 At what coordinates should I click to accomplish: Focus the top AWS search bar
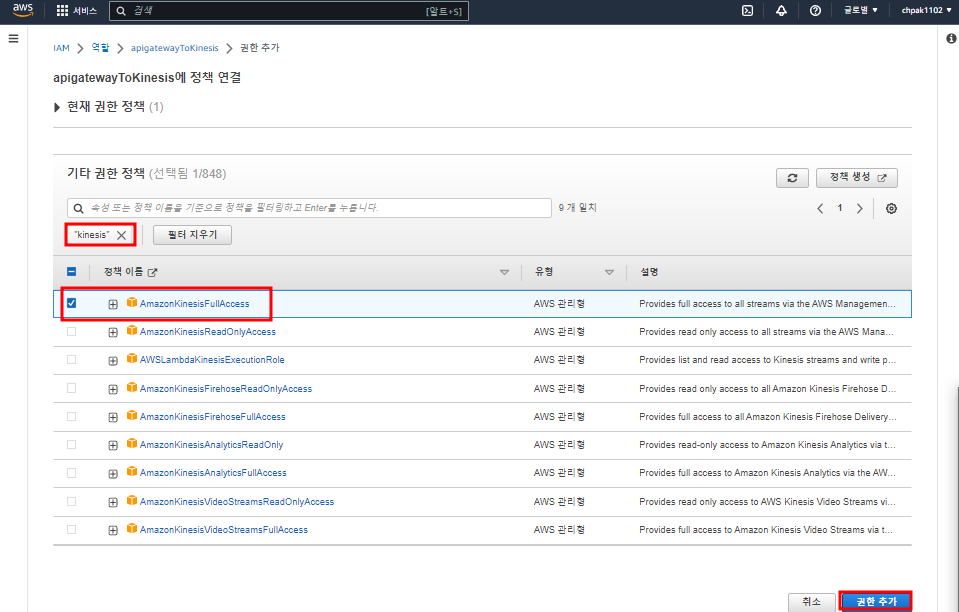289,11
